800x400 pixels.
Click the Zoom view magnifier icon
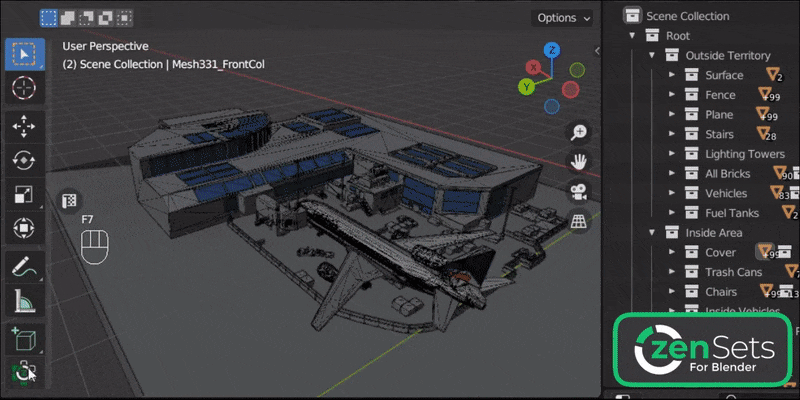[579, 133]
